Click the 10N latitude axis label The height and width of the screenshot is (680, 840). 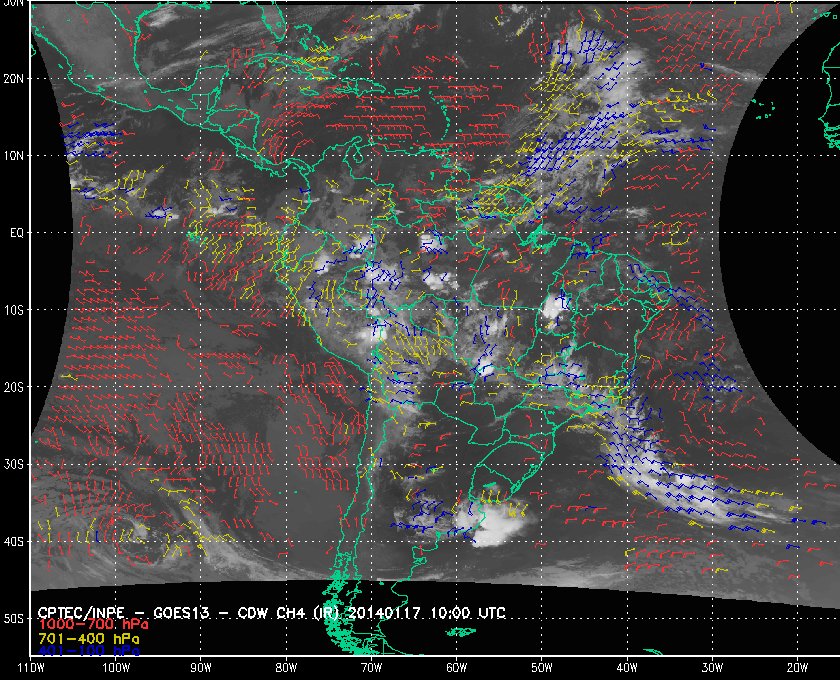[14, 156]
